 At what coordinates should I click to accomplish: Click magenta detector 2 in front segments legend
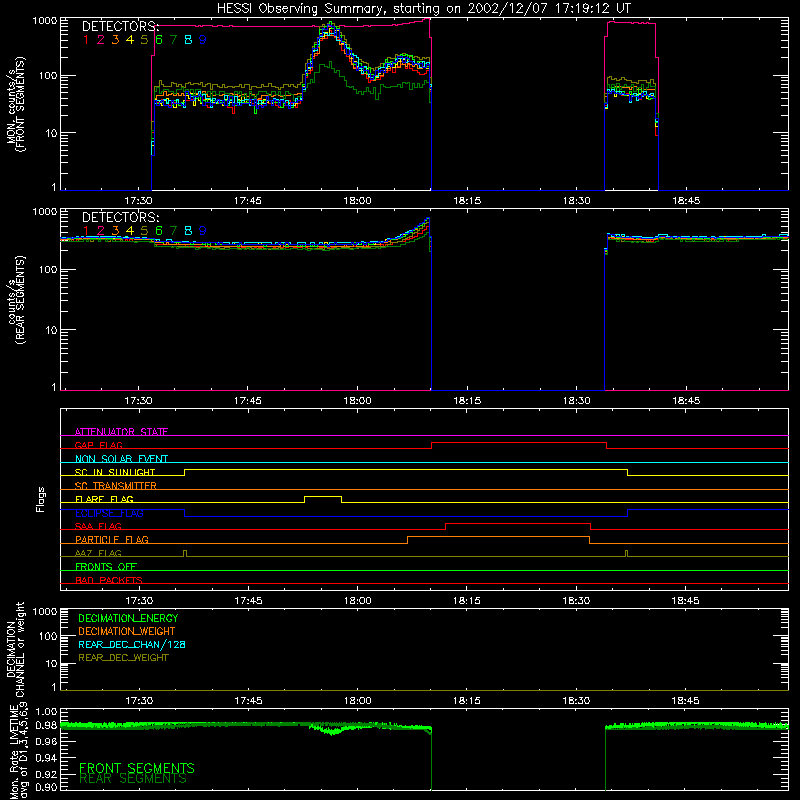[x=101, y=40]
